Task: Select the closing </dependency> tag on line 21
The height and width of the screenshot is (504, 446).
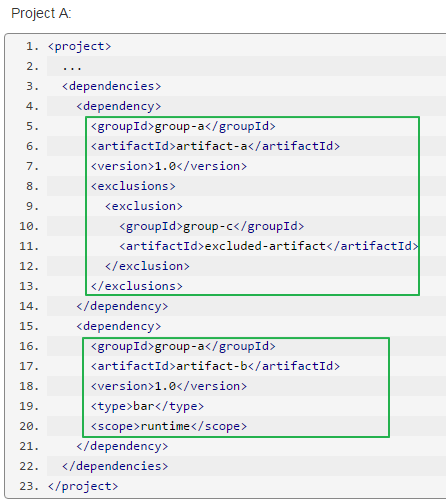Action: [x=122, y=446]
